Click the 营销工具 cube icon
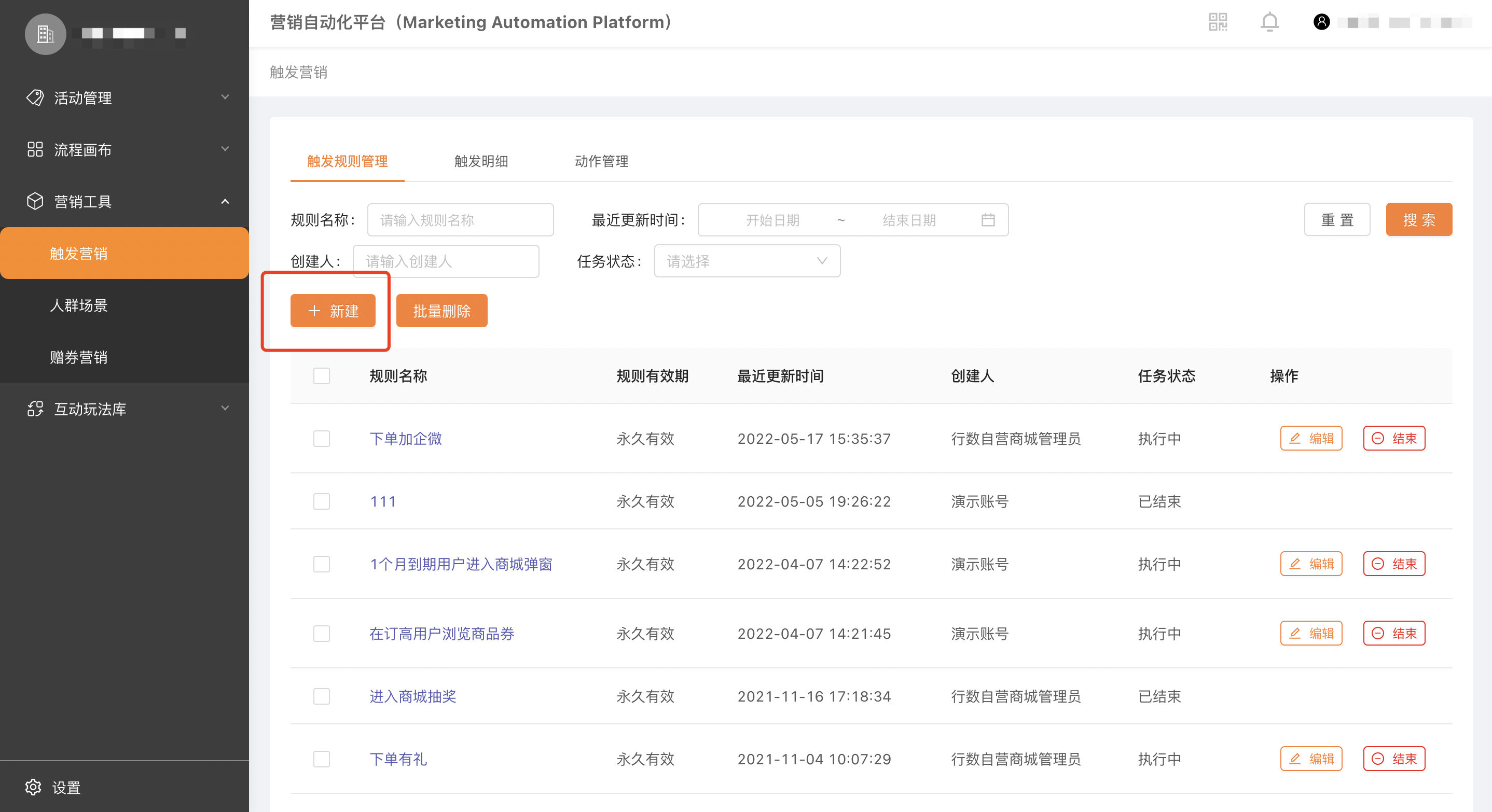 [35, 201]
